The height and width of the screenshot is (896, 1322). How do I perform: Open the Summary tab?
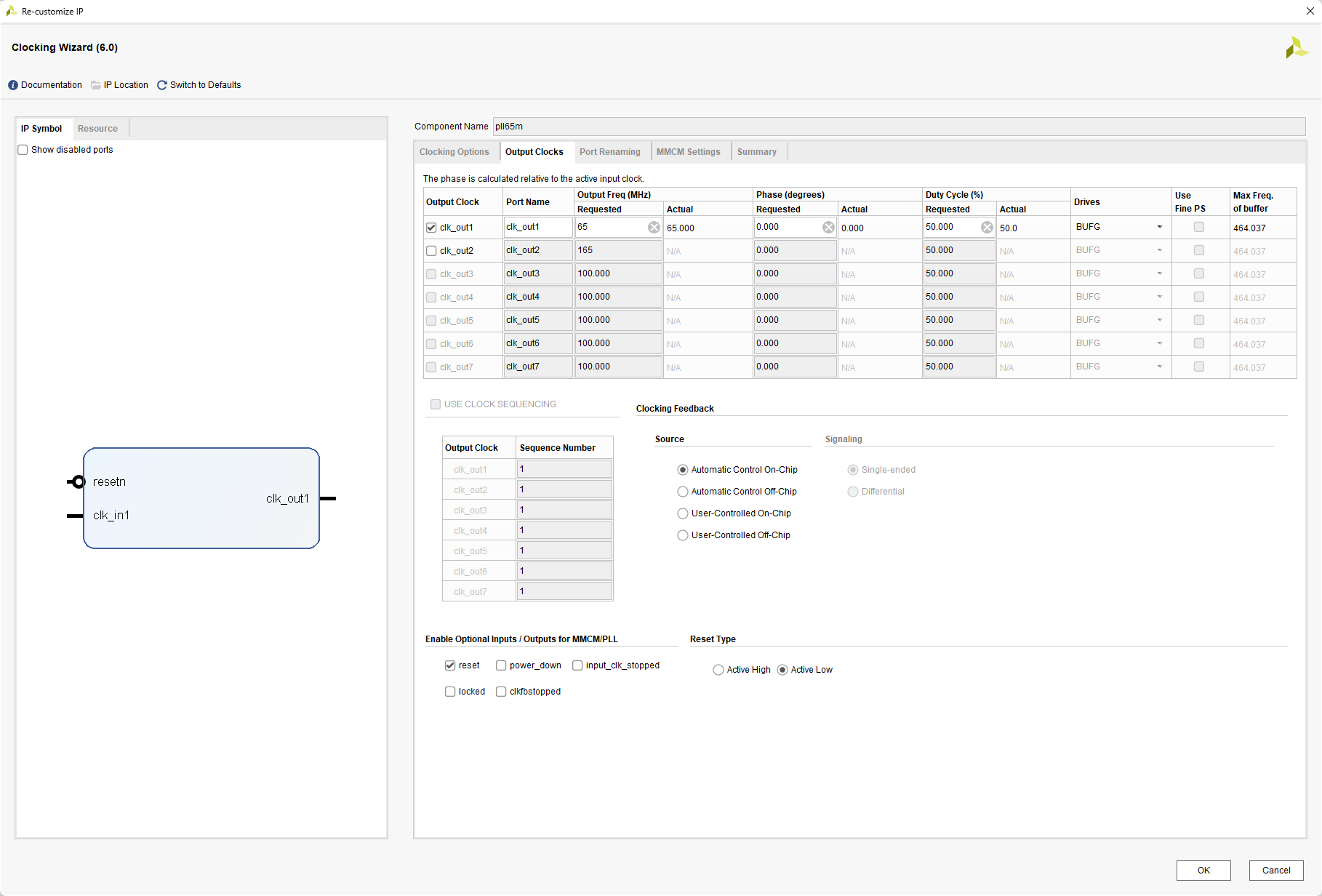tap(757, 152)
